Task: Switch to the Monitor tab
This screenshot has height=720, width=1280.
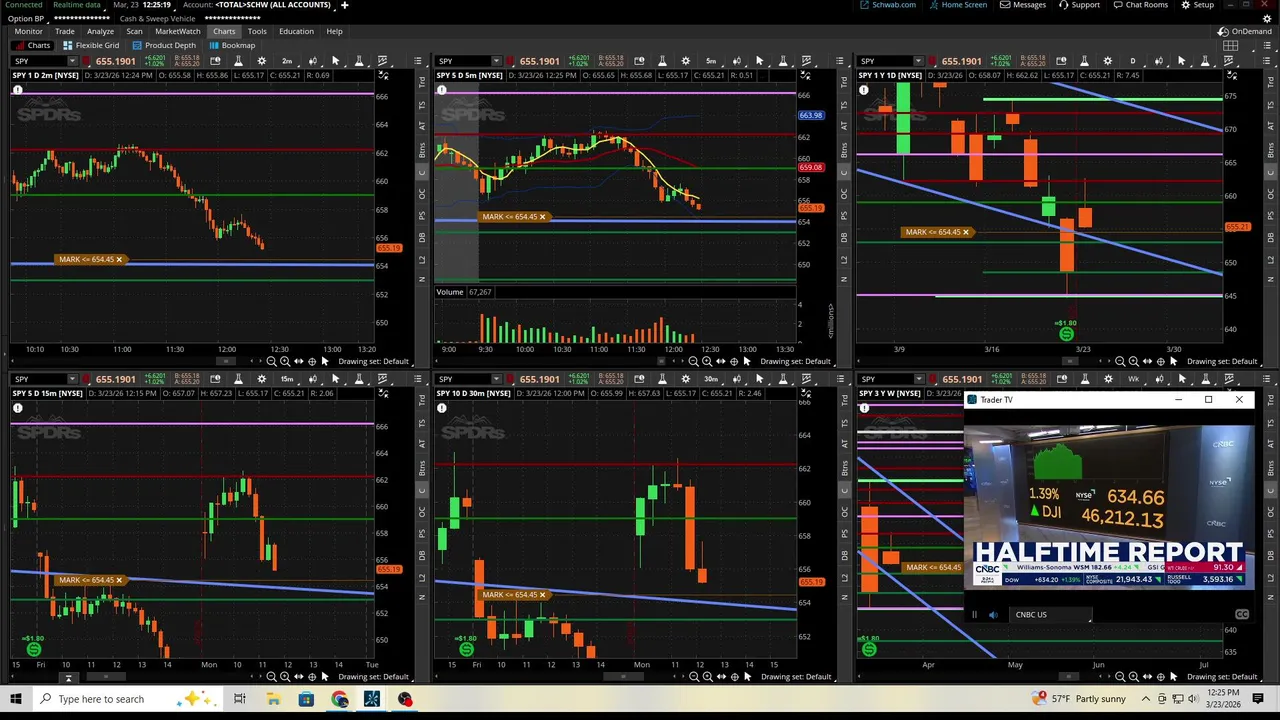Action: click(28, 31)
